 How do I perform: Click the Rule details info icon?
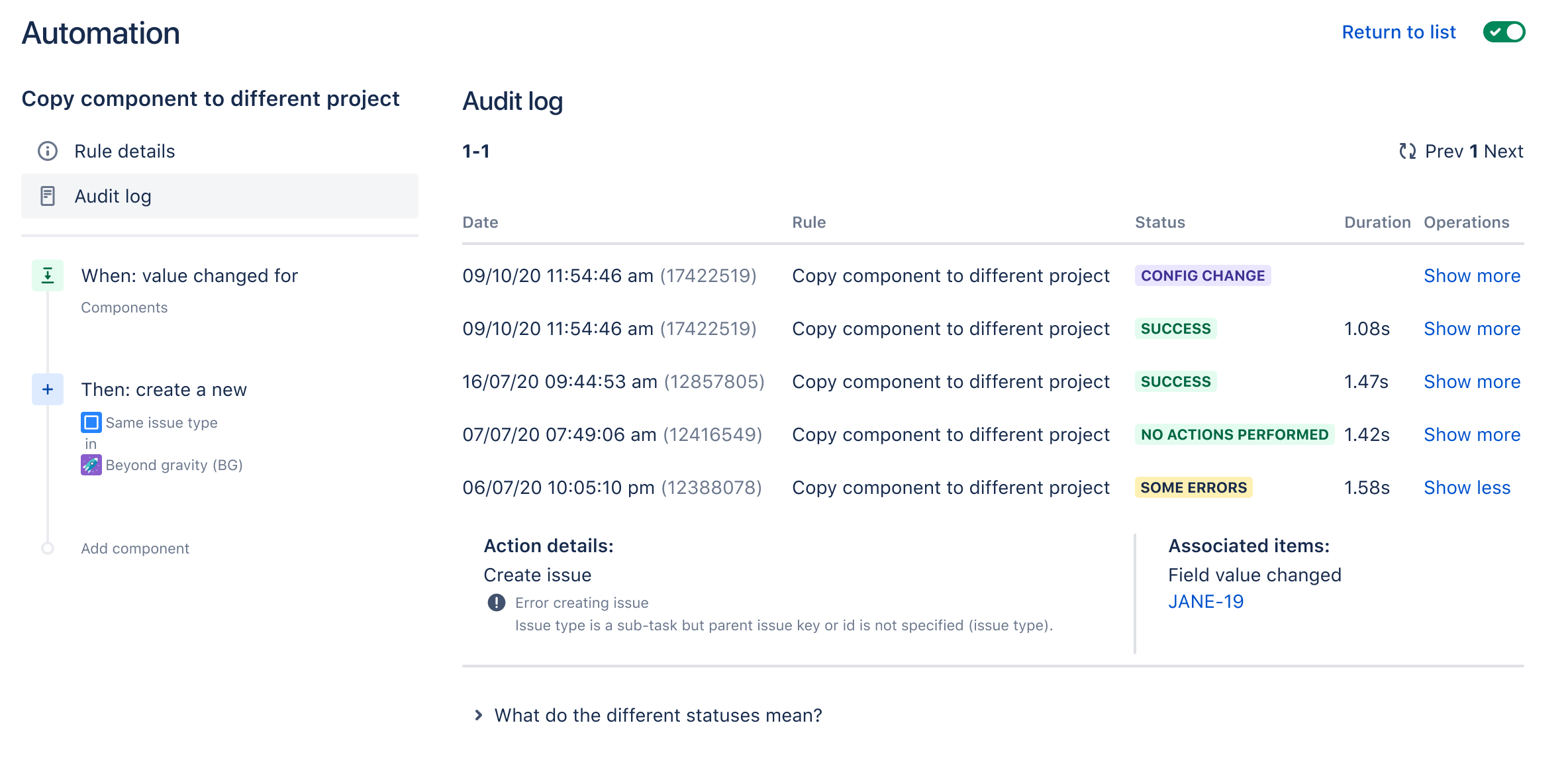pos(46,151)
